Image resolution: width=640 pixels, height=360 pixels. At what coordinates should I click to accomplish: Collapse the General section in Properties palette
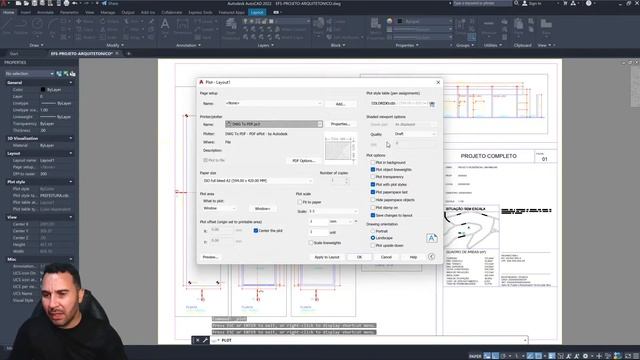click(71, 82)
